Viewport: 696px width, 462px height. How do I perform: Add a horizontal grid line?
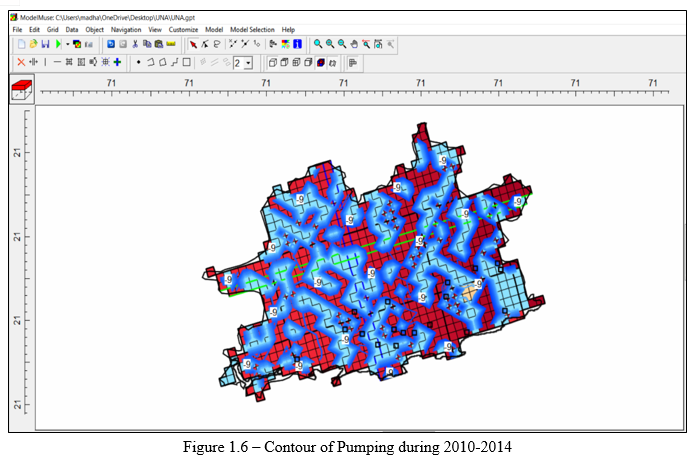[57, 62]
